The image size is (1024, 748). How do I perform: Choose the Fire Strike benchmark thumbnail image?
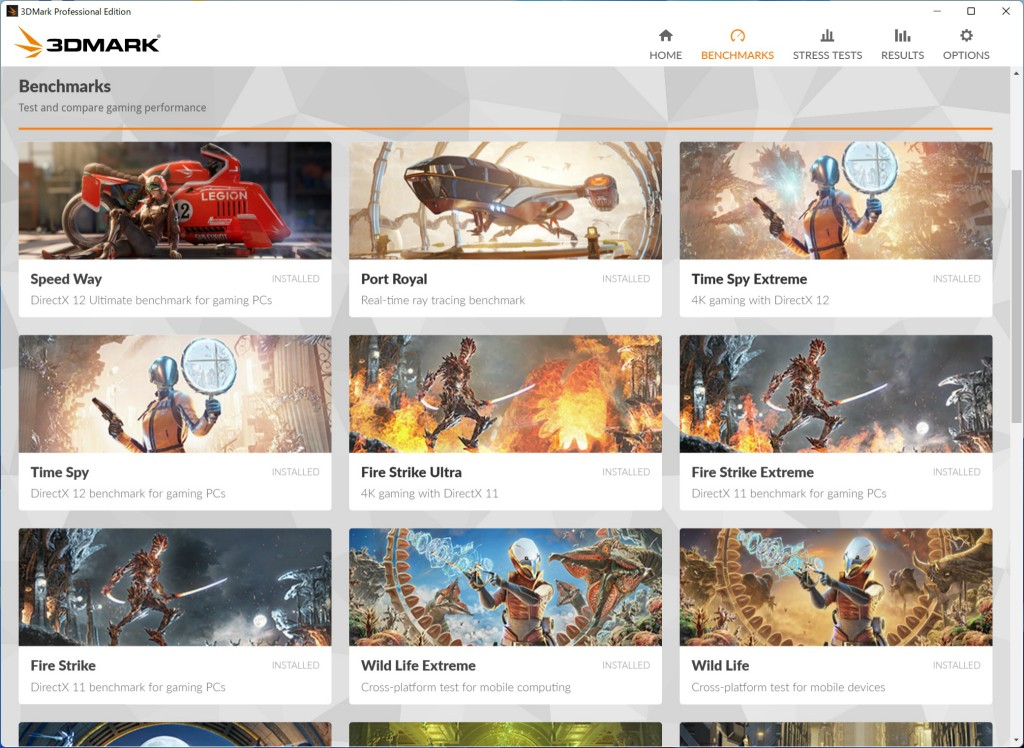[175, 587]
